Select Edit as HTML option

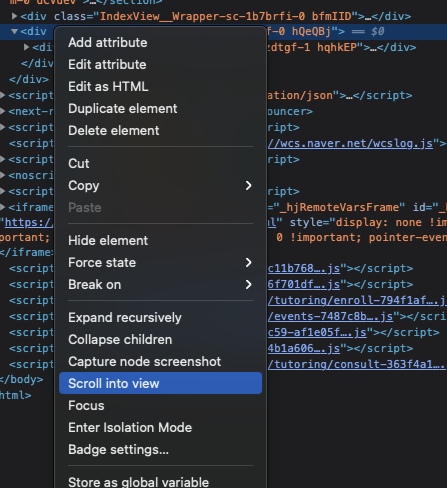(x=108, y=87)
